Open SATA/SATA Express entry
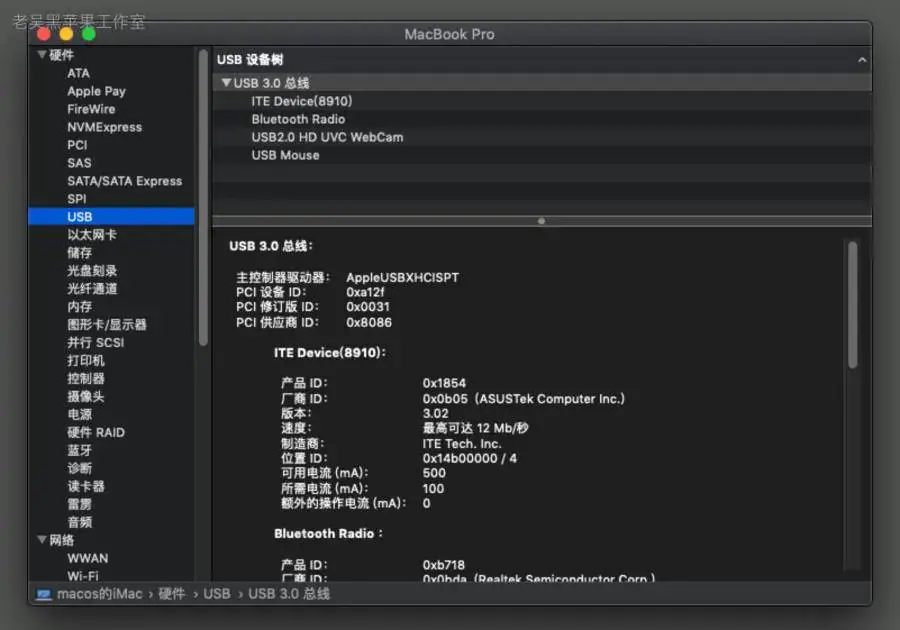This screenshot has height=630, width=900. pyautogui.click(x=125, y=181)
